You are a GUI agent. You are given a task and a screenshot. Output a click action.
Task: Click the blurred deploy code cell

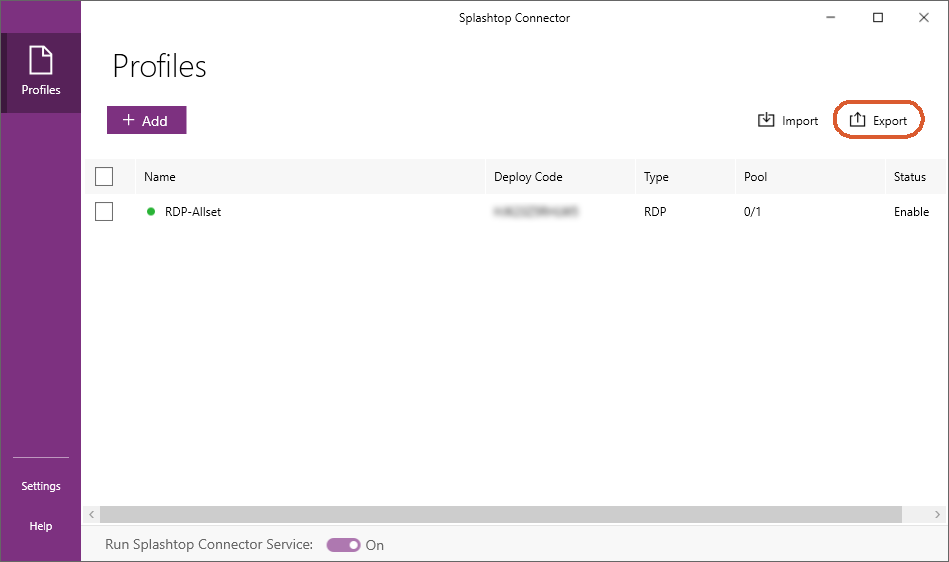536,211
